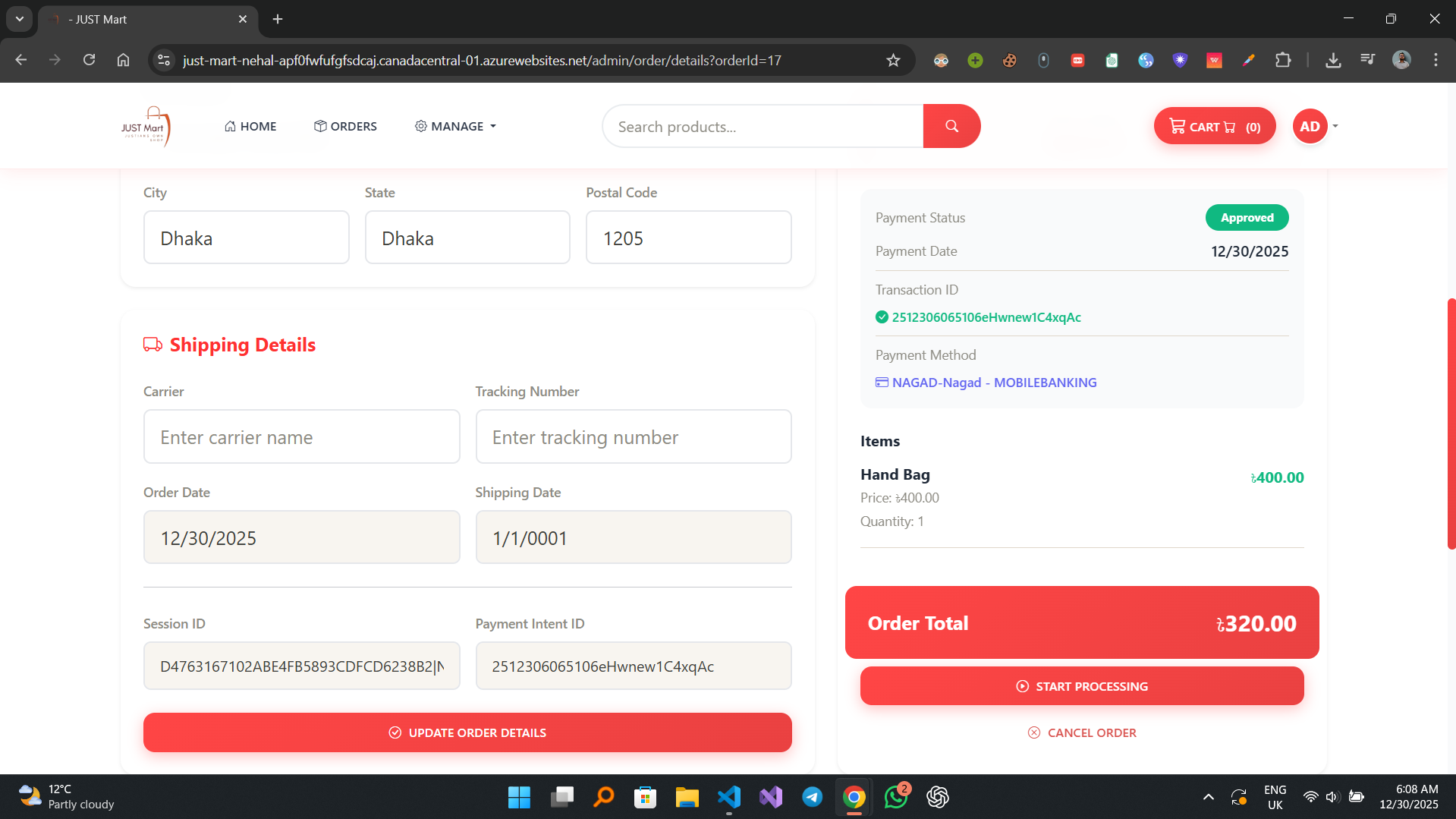Click the UPDATE ORDER DETAILS button

point(467,732)
